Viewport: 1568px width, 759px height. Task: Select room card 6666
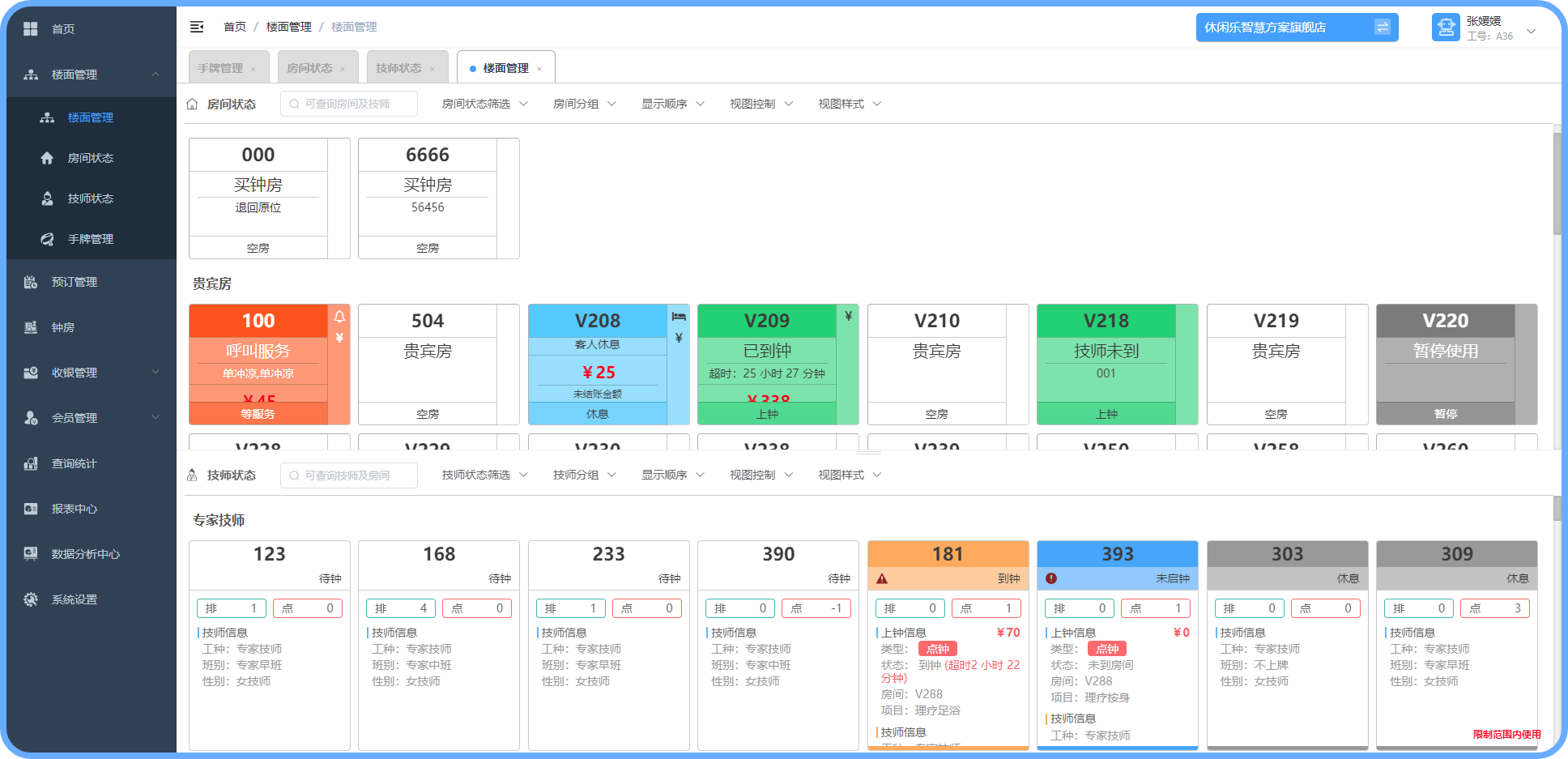point(439,198)
